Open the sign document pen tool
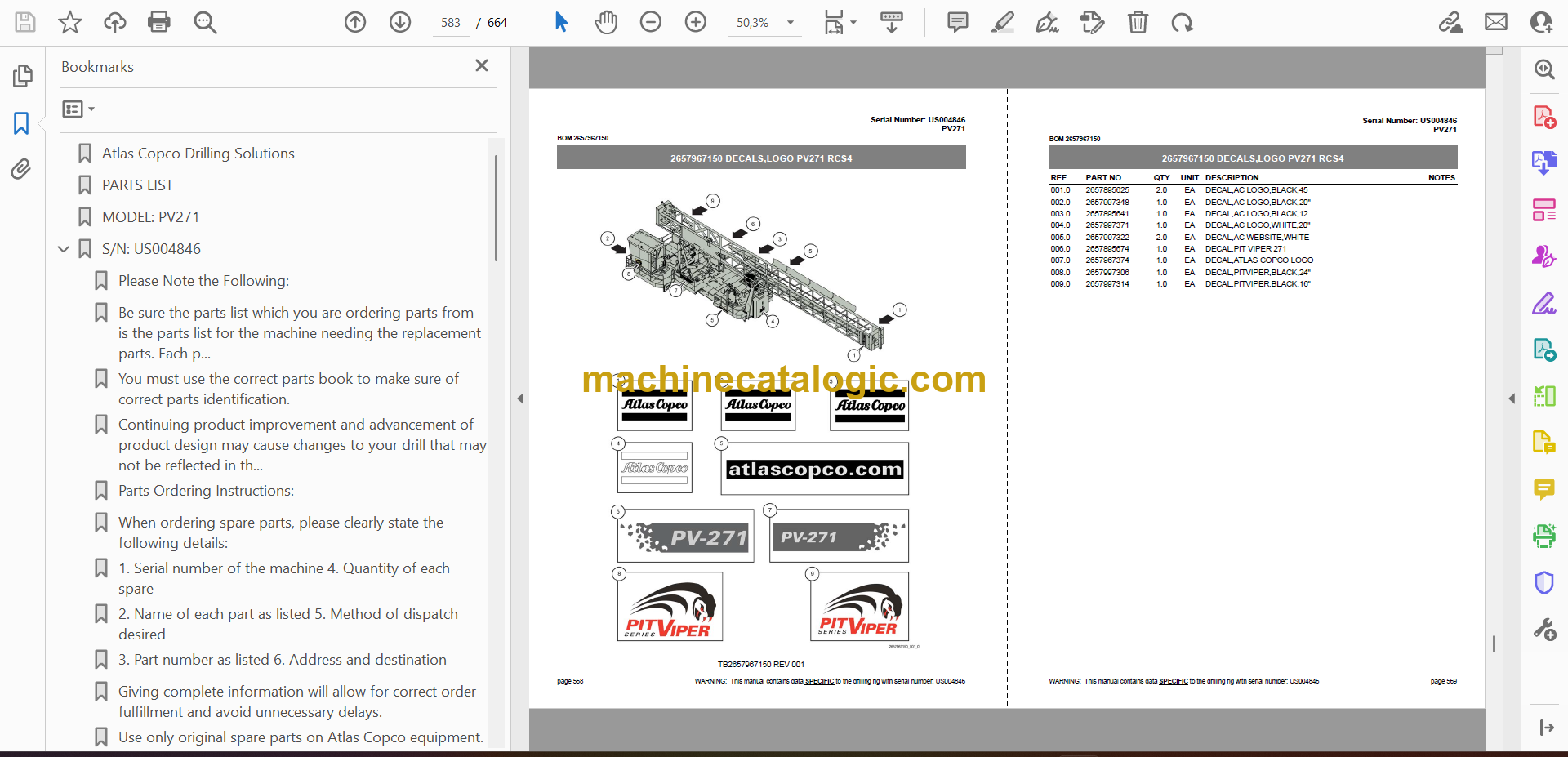1568x757 pixels. [1048, 22]
